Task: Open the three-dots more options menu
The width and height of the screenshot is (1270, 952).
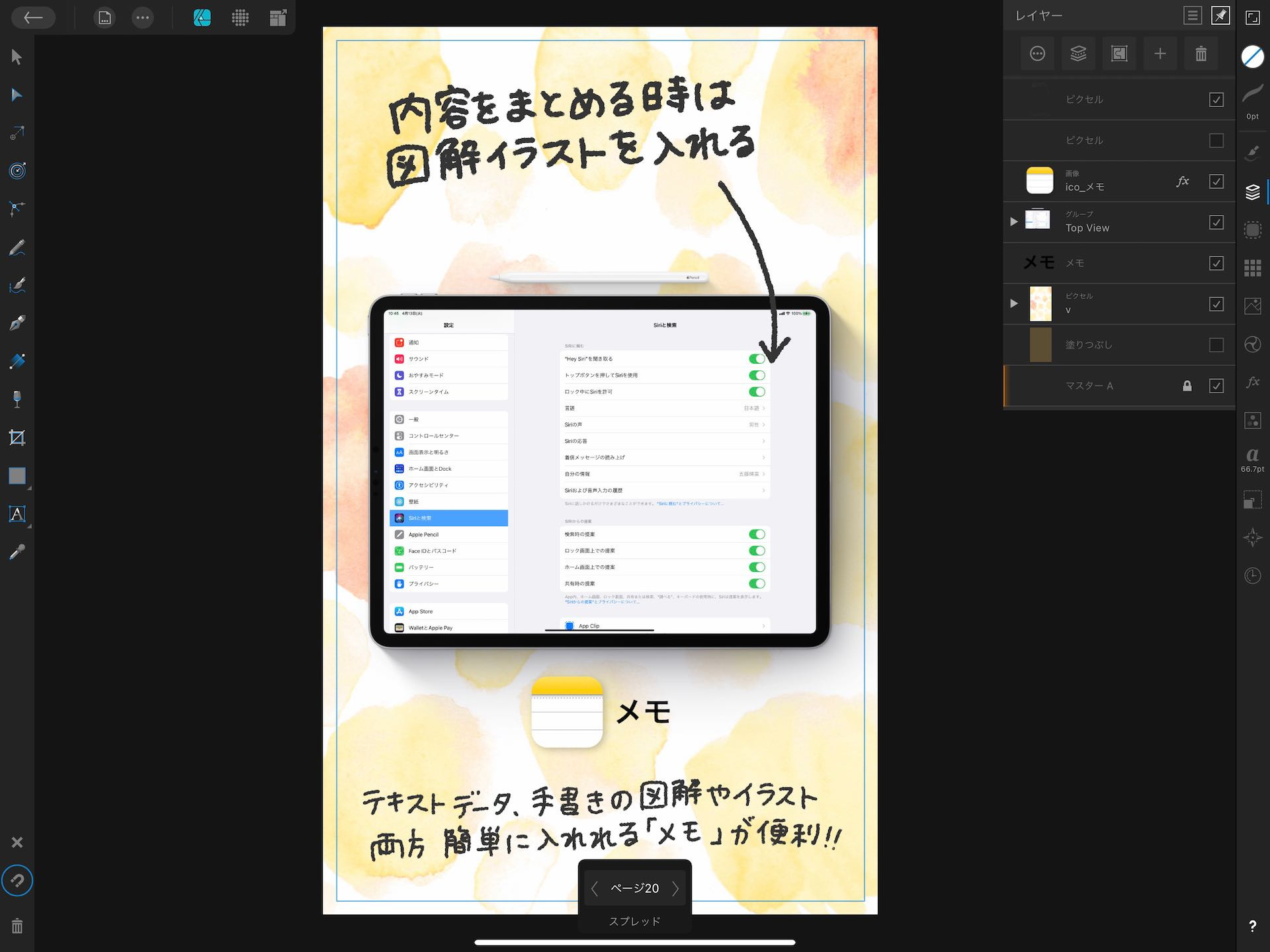Action: [142, 18]
